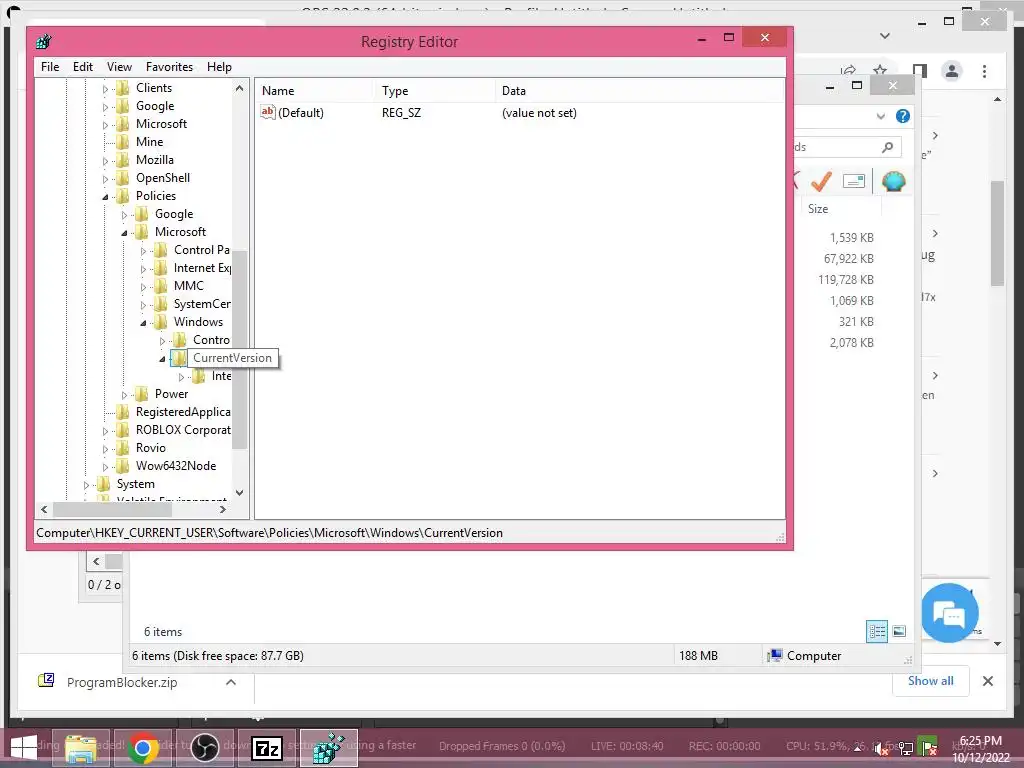The height and width of the screenshot is (768, 1024).
Task: Open the Favorites menu in Registry Editor
Action: (169, 67)
